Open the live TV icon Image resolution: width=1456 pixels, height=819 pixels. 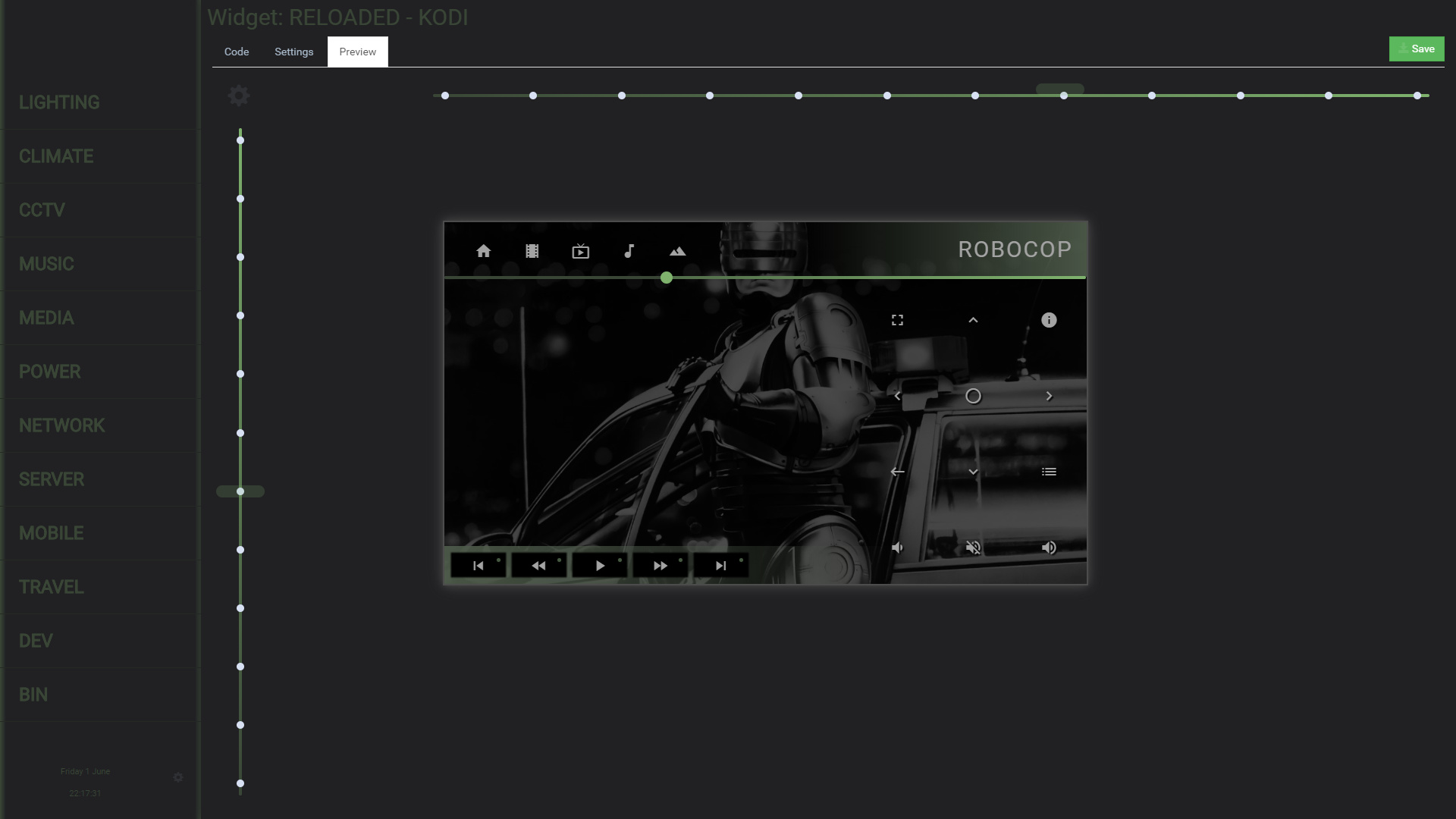click(x=580, y=251)
